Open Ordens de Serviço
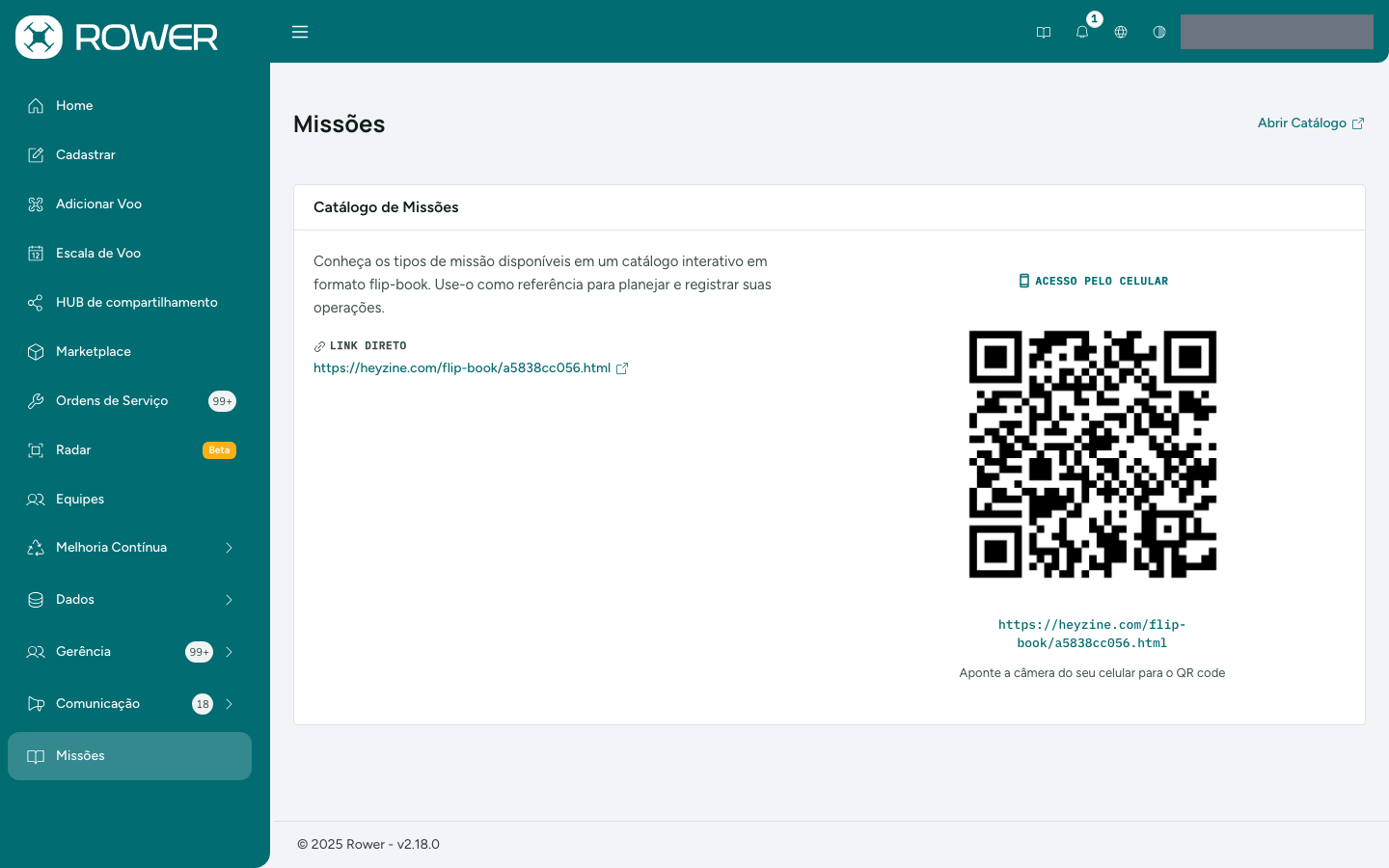Viewport: 1389px width, 868px height. (129, 400)
